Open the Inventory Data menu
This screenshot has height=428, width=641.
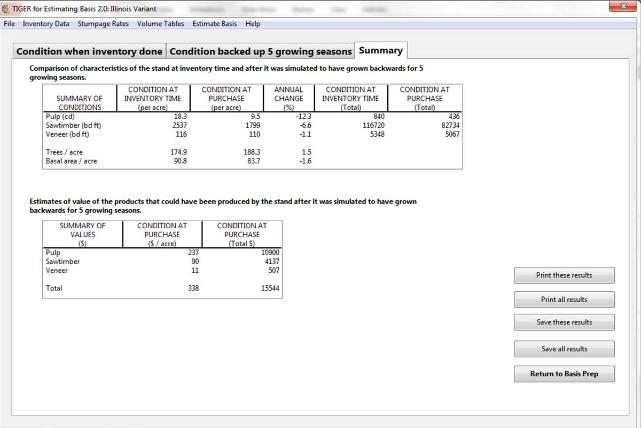(48, 23)
